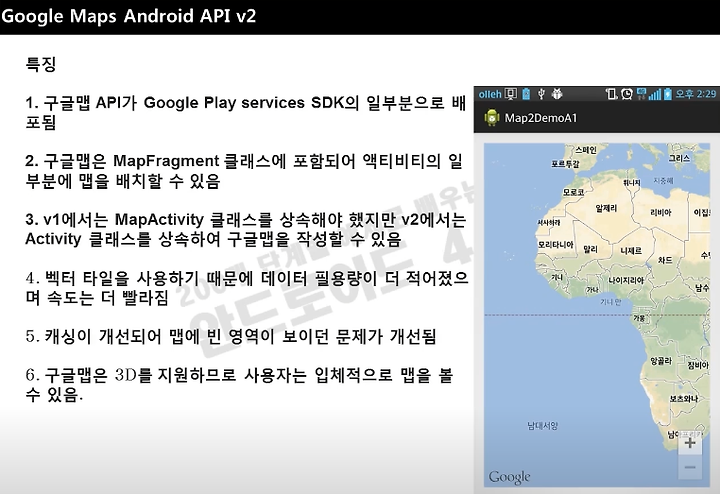Tap the 모리타니아 label on the map

[556, 245]
